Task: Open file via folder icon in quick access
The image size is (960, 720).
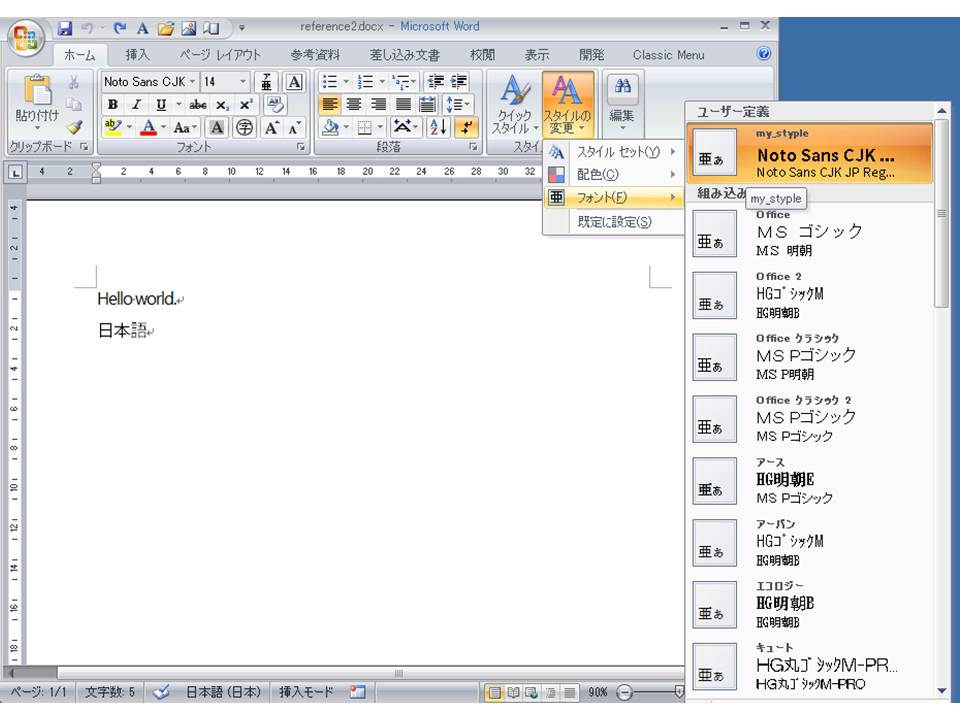Action: [165, 28]
